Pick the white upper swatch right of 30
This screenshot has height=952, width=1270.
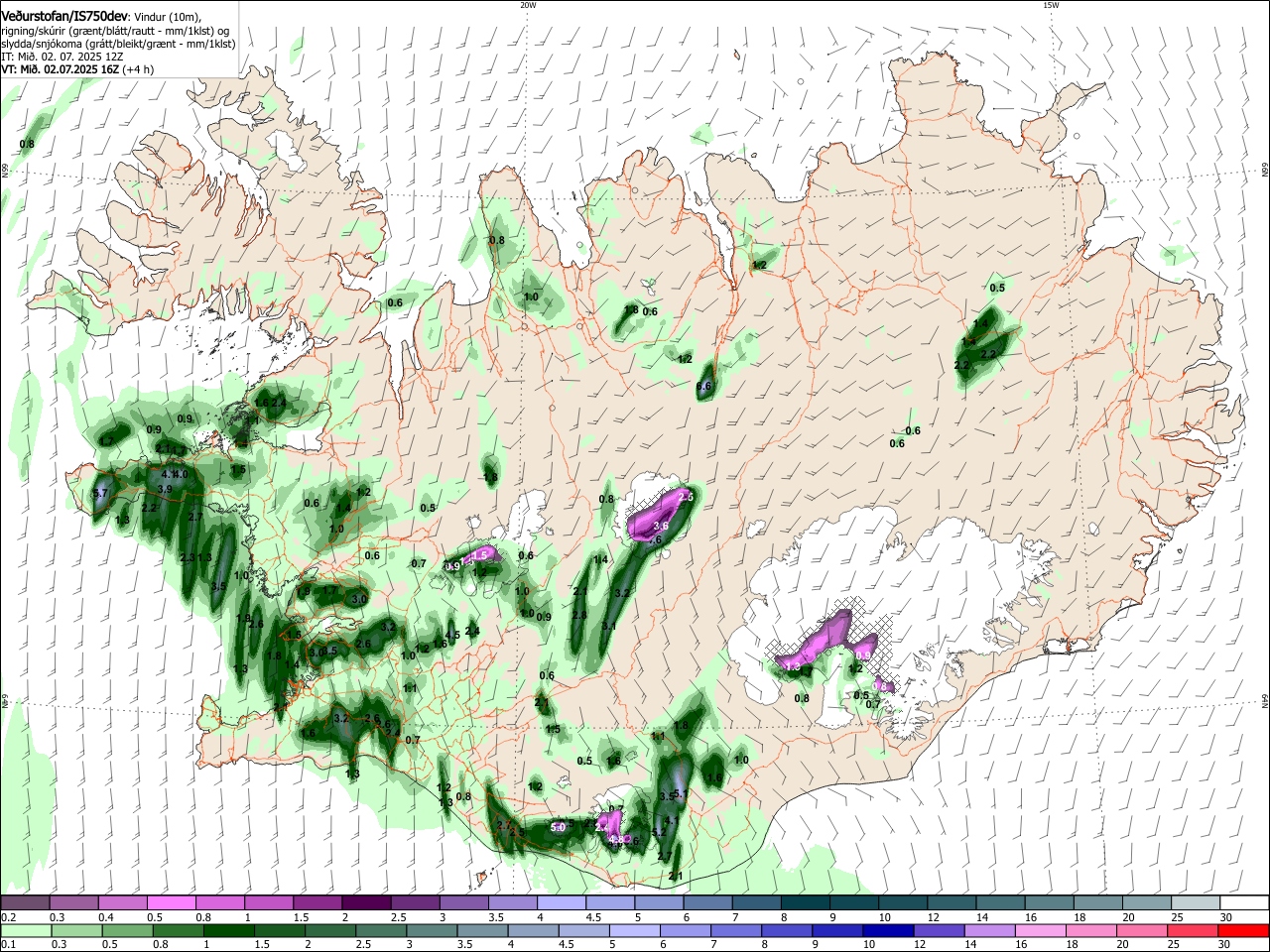coord(1244,902)
